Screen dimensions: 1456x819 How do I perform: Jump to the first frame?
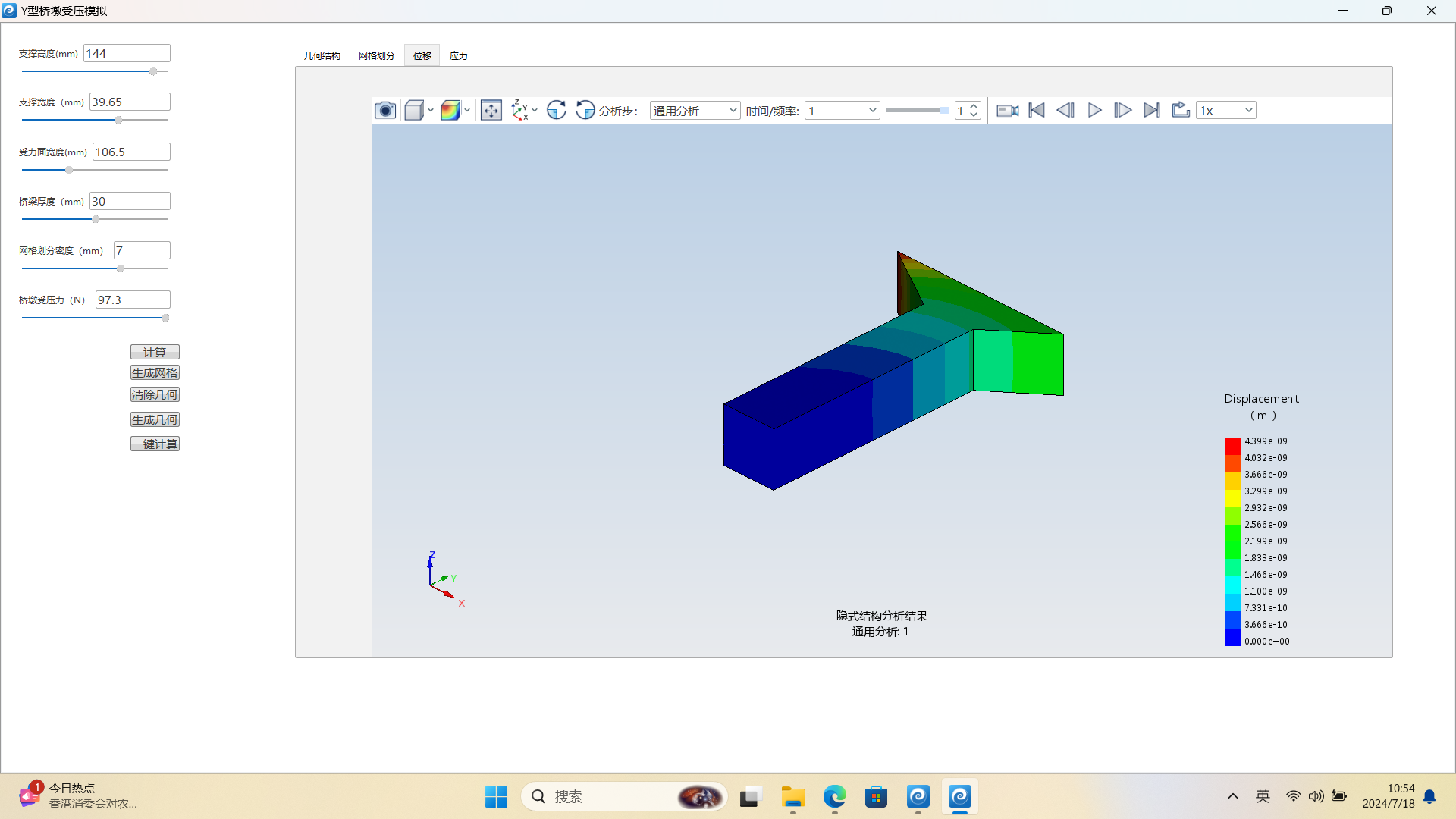pos(1037,111)
